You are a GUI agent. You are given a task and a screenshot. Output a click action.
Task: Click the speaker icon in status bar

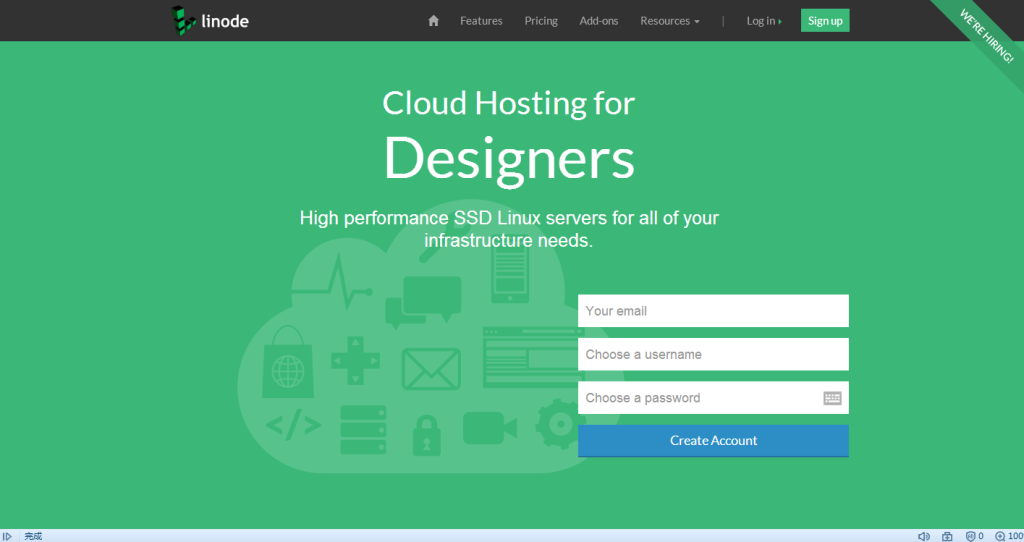pyautogui.click(x=923, y=536)
